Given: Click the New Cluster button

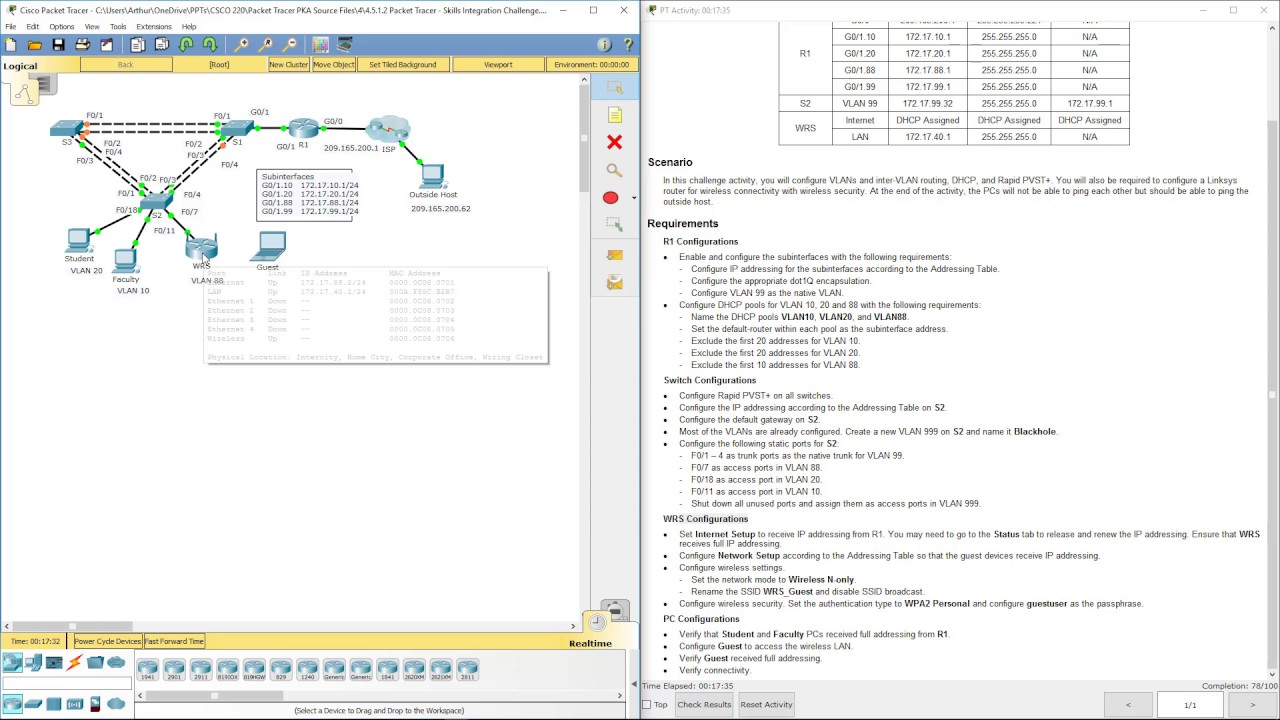Looking at the screenshot, I should coord(289,64).
